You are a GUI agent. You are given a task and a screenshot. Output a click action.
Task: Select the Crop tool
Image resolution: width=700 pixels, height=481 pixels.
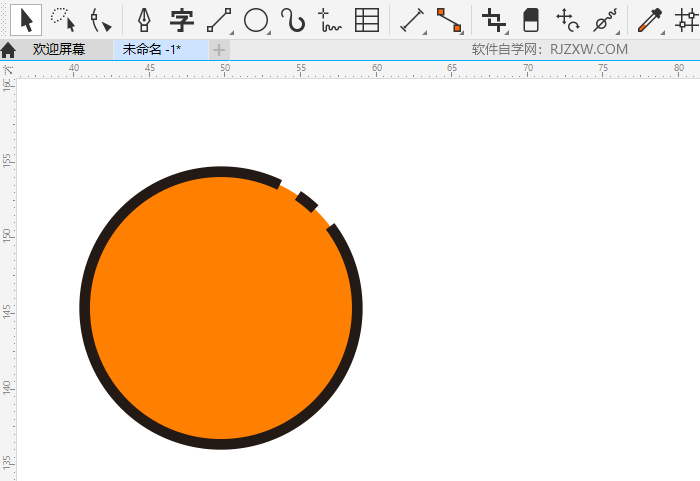tap(494, 20)
